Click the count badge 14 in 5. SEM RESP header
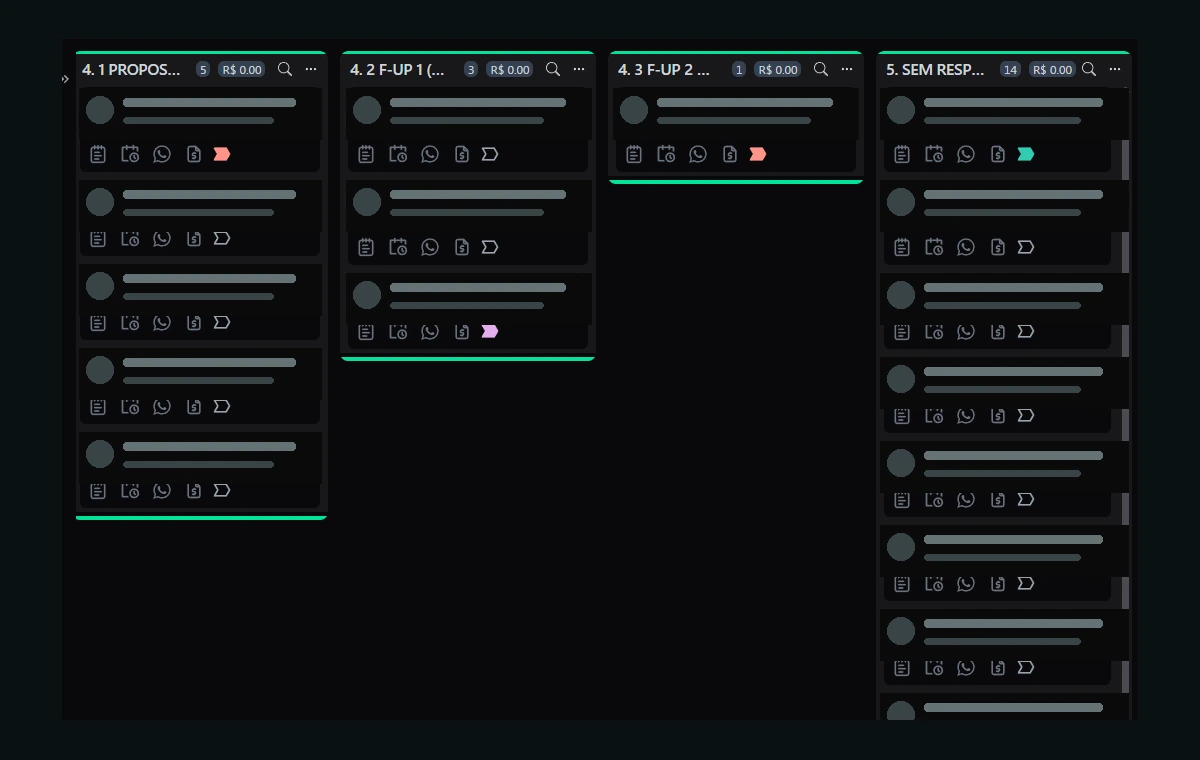Screen dimensions: 1200x760 [x=1010, y=70]
